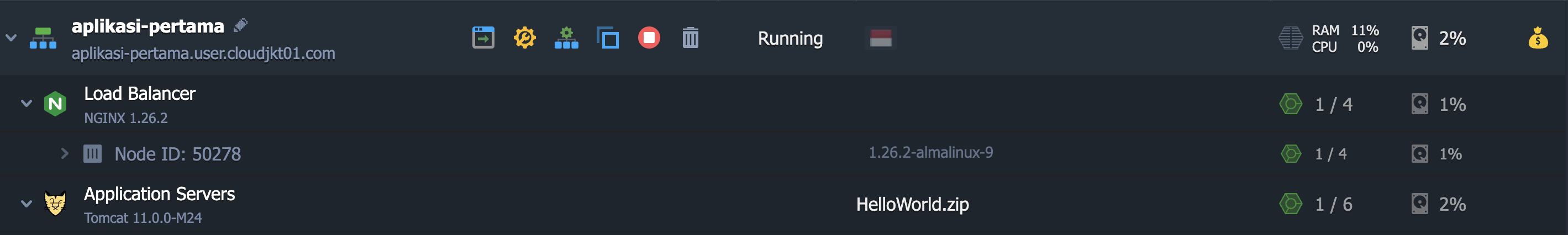
Task: Click the NGINX Load Balancer icon
Action: (55, 104)
